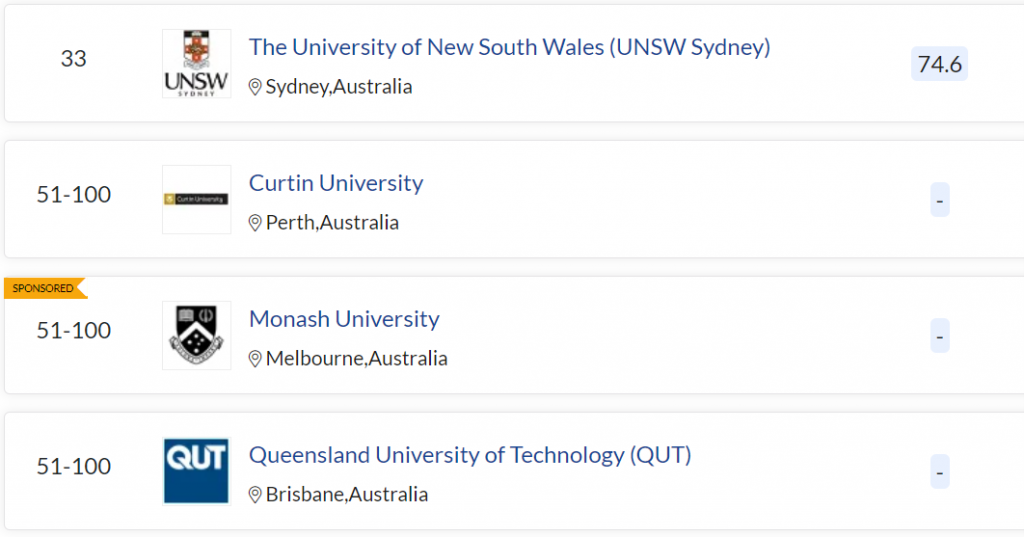Click location pin icon beside Melbourne, Australia
Viewport: 1024px width, 537px height.
pos(255,359)
